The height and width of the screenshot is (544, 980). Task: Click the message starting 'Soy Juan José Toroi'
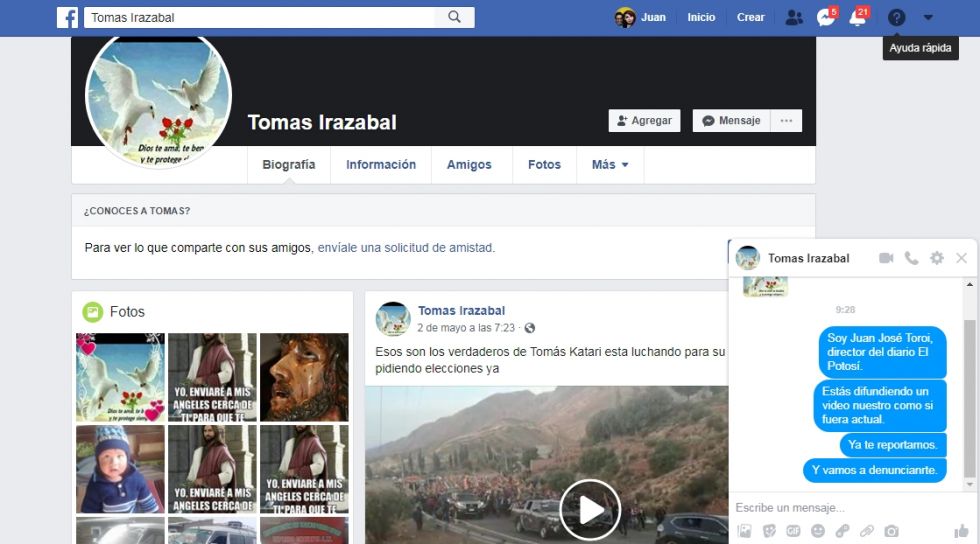click(882, 352)
